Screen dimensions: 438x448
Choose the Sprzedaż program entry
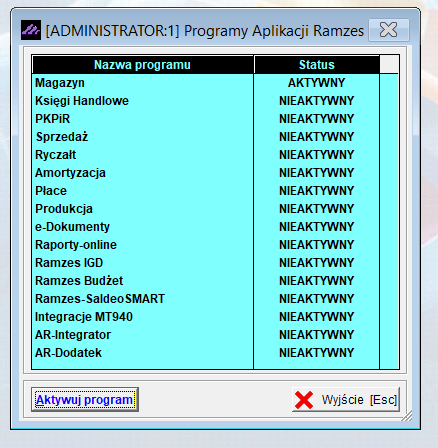coord(206,137)
